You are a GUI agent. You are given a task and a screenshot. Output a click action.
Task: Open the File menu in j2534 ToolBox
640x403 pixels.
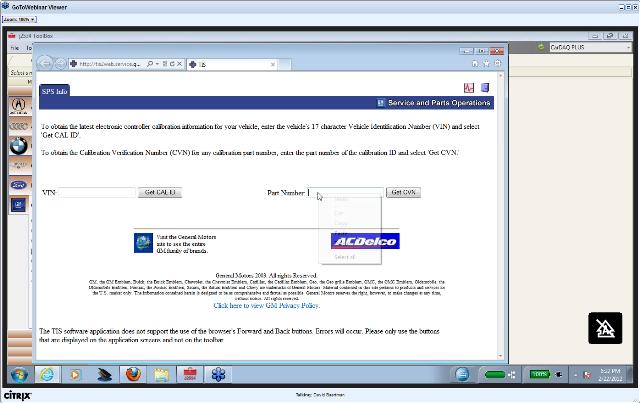pyautogui.click(x=15, y=48)
